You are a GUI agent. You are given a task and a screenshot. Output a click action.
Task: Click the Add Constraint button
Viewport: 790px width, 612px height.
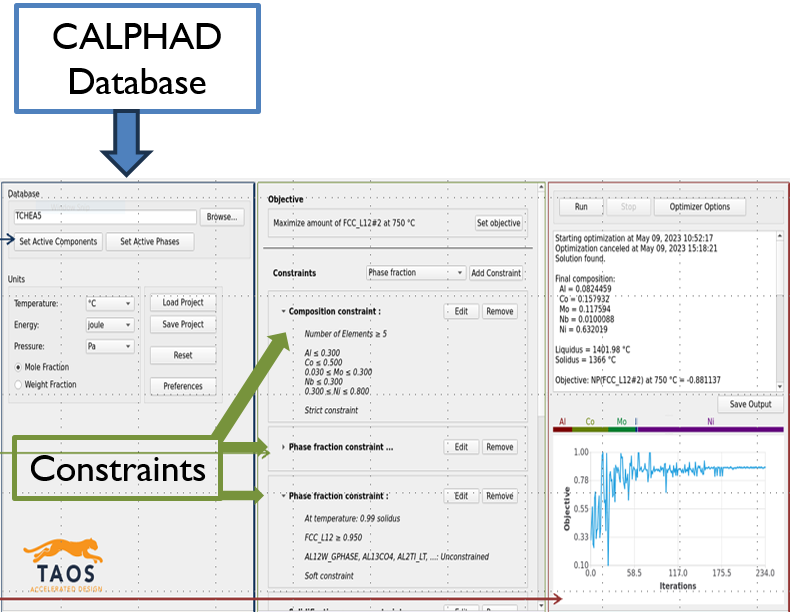[496, 273]
